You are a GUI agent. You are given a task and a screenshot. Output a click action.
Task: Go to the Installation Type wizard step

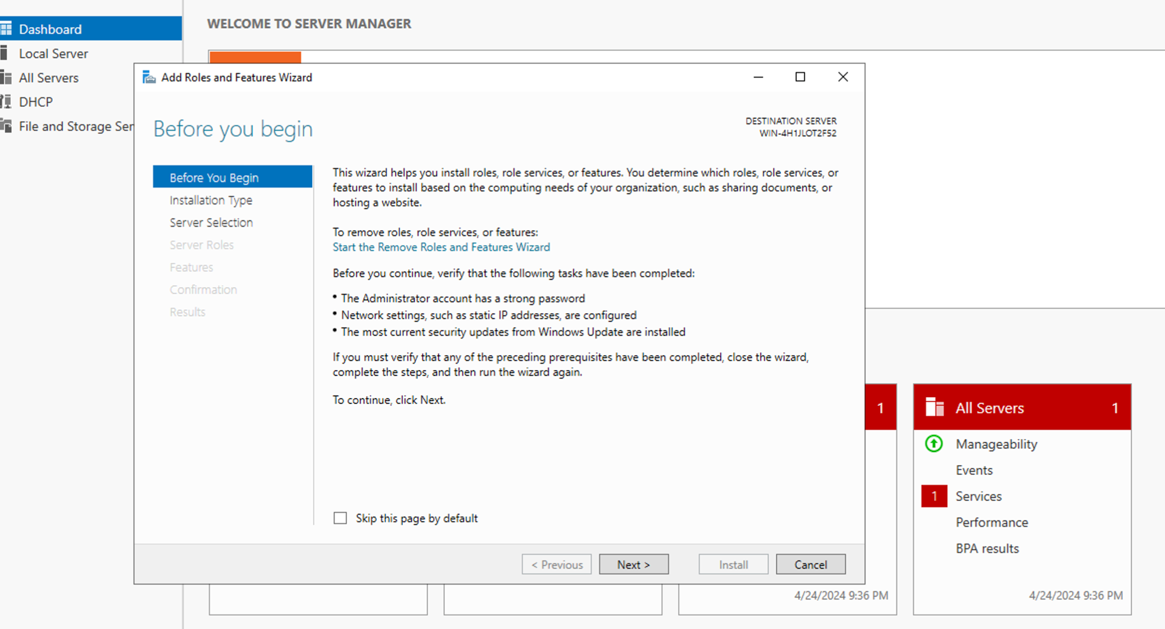pos(211,201)
